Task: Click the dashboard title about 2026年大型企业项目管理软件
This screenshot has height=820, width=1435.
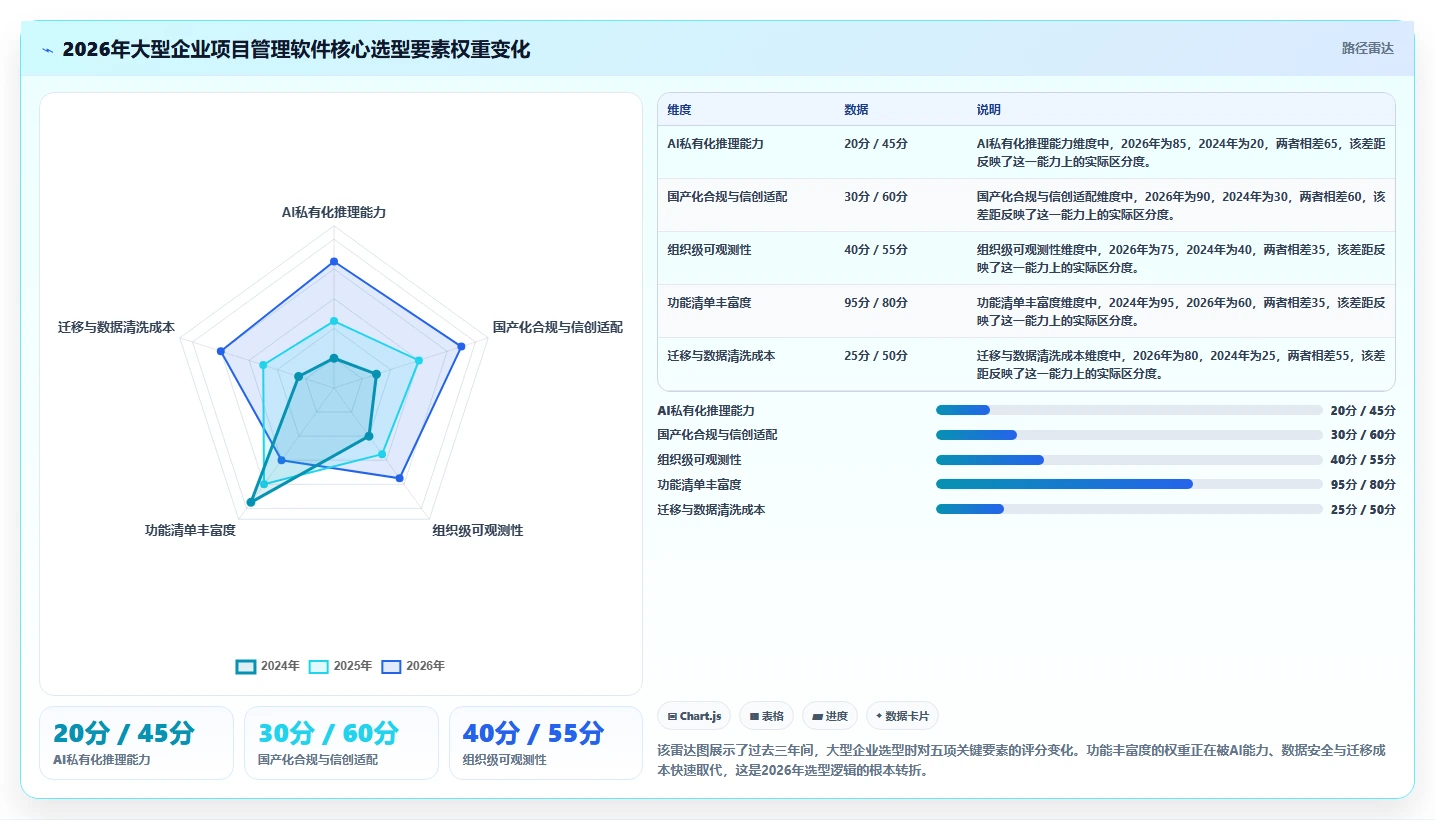Action: pyautogui.click(x=296, y=49)
